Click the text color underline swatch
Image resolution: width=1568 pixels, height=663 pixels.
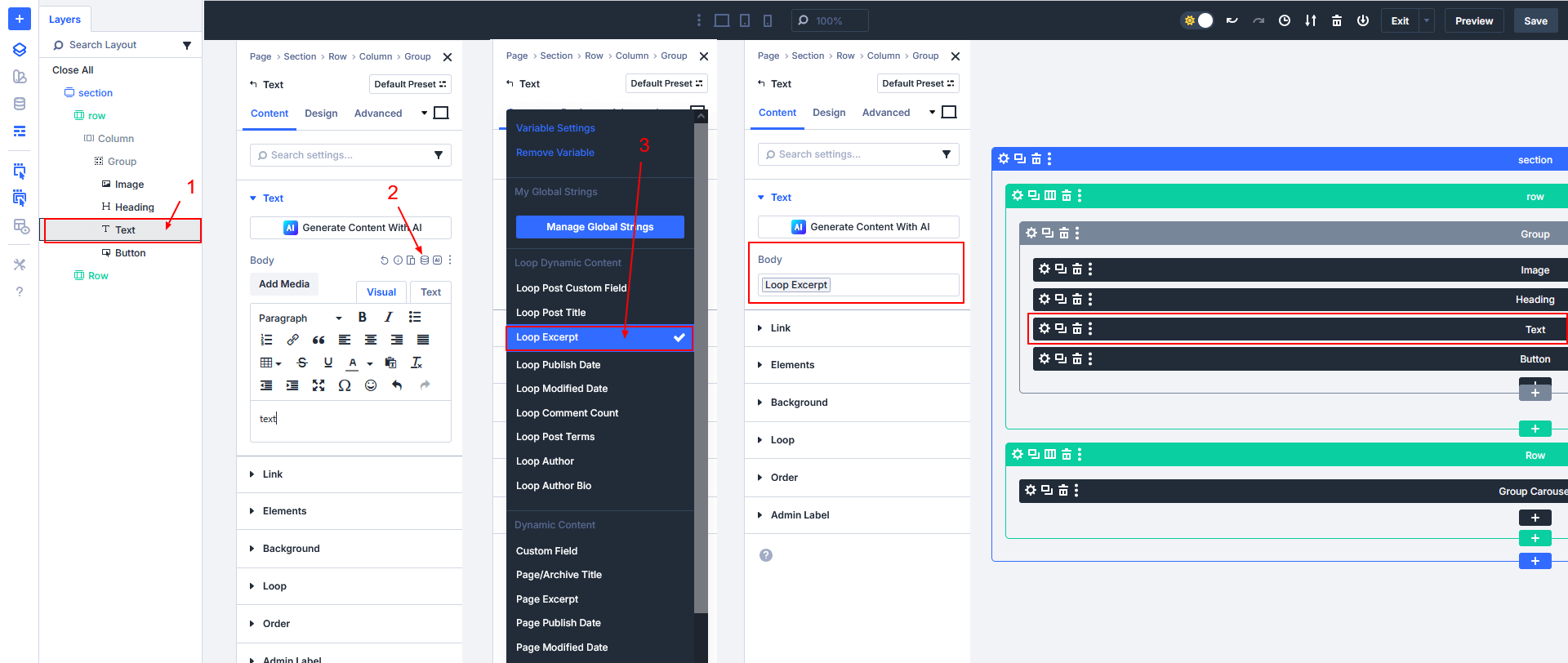tap(353, 363)
